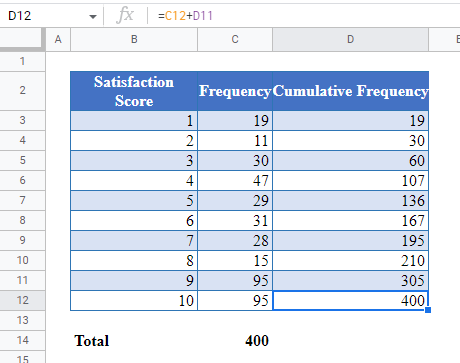Screen dimensions: 460x363
Task: Select the active cell showing 400 in D12
Action: (x=350, y=300)
